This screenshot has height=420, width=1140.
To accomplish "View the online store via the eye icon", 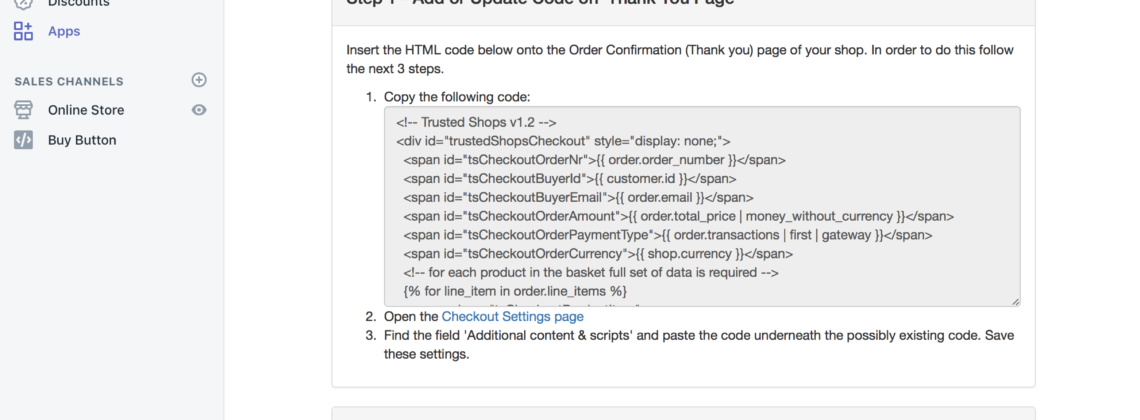I will pyautogui.click(x=199, y=110).
